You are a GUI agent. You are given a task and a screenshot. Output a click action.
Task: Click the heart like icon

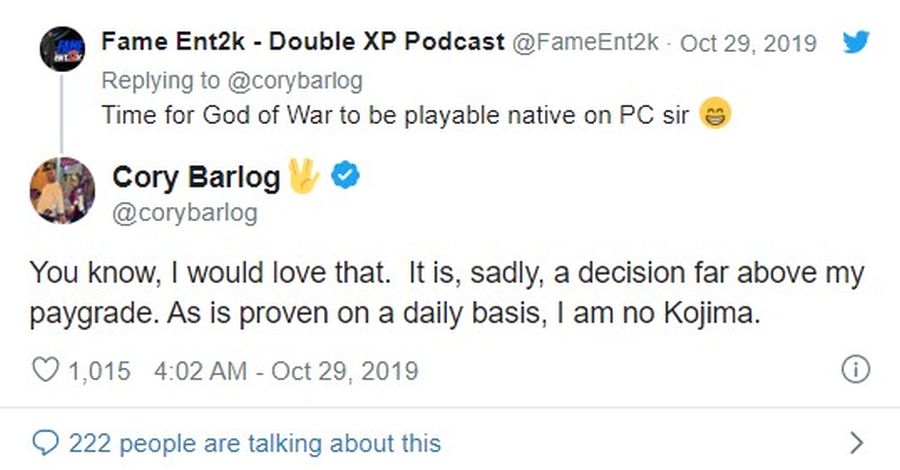pos(46,371)
